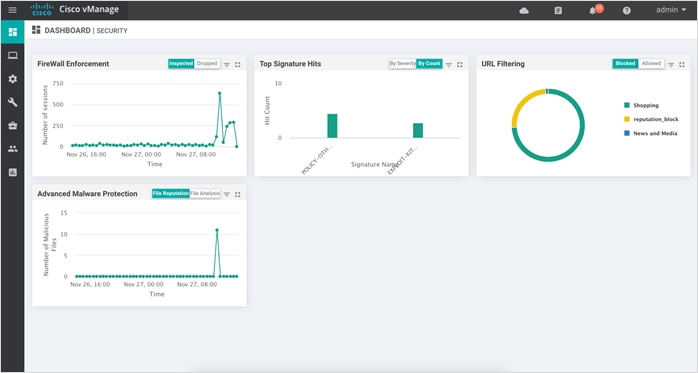This screenshot has width=698, height=373.
Task: Open the Configuration gear sidebar icon
Action: (x=12, y=79)
